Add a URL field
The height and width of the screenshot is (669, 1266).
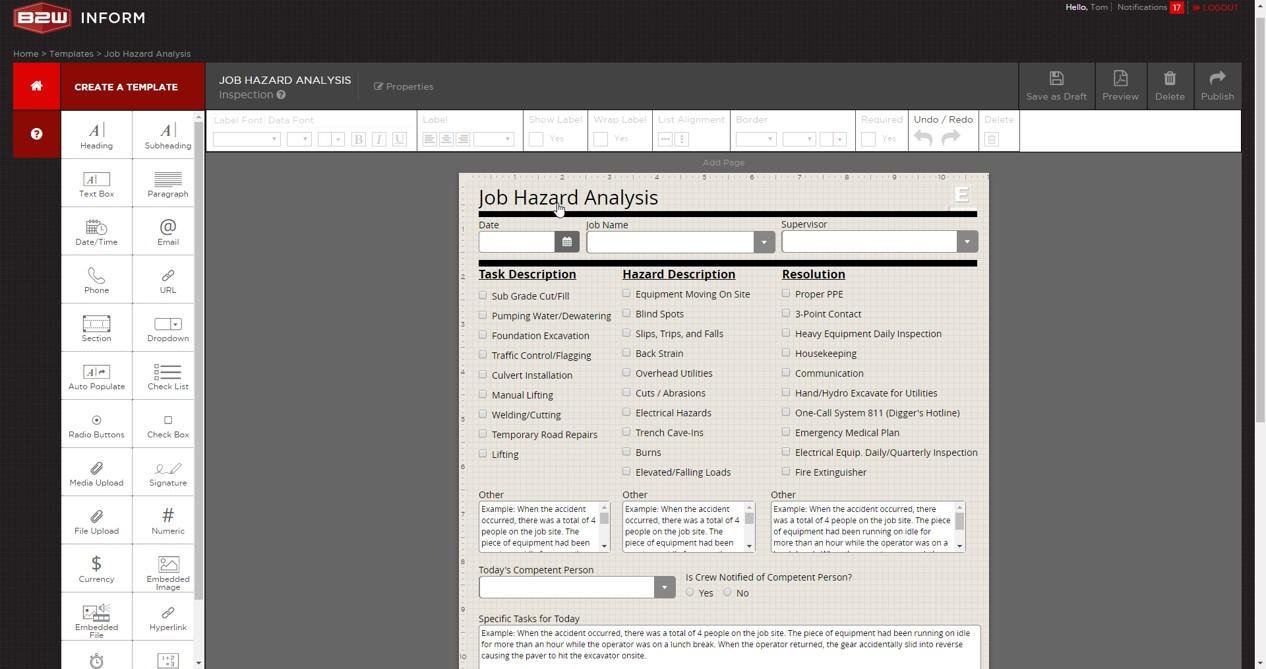pos(168,280)
